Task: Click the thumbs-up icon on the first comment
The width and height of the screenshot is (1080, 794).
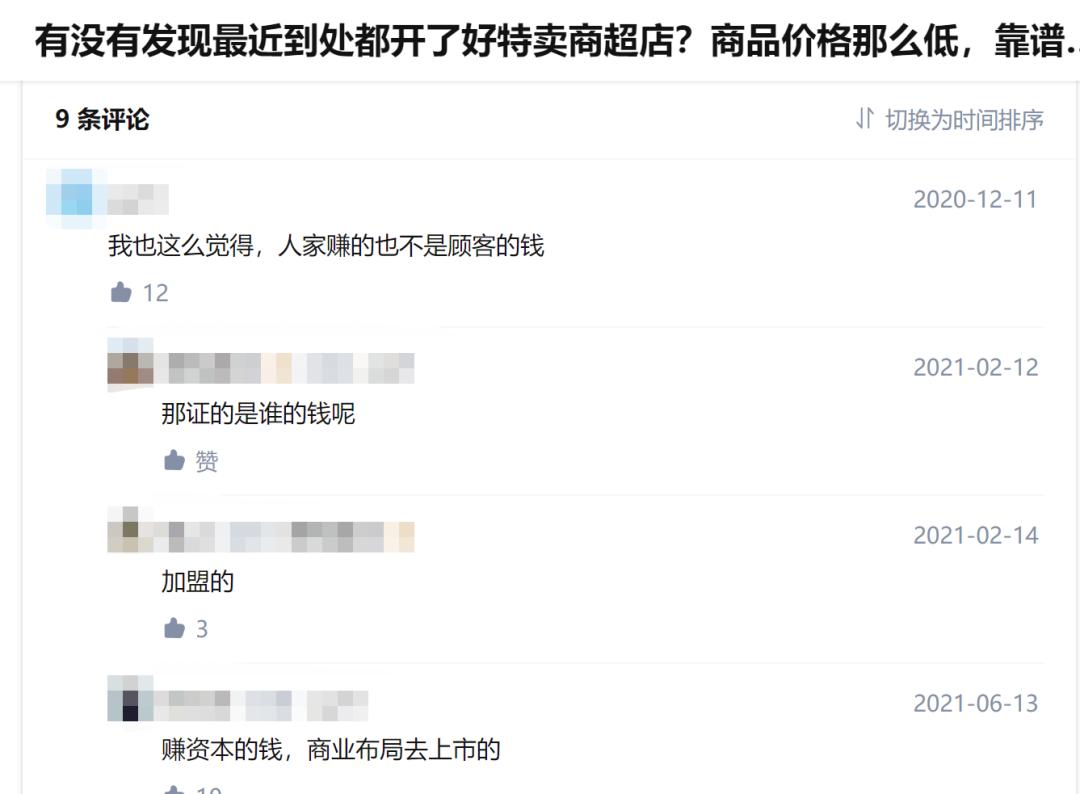Action: click(x=120, y=292)
